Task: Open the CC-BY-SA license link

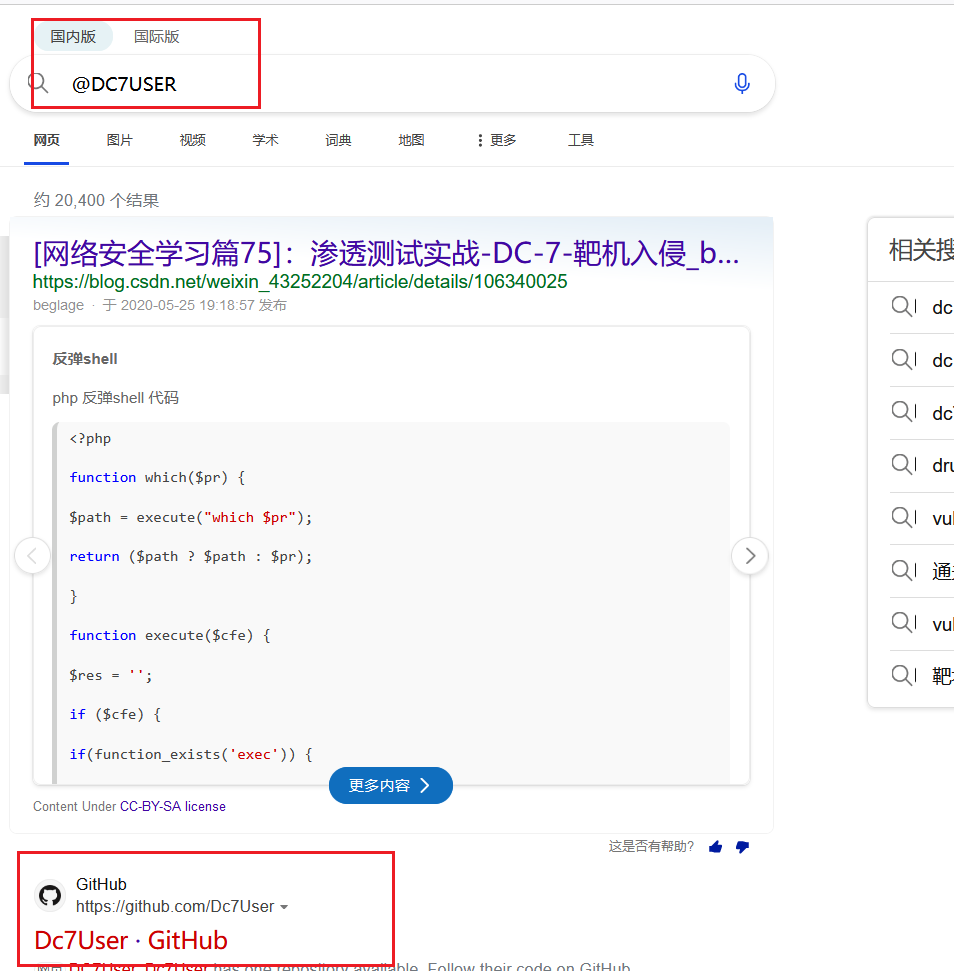Action: point(173,806)
